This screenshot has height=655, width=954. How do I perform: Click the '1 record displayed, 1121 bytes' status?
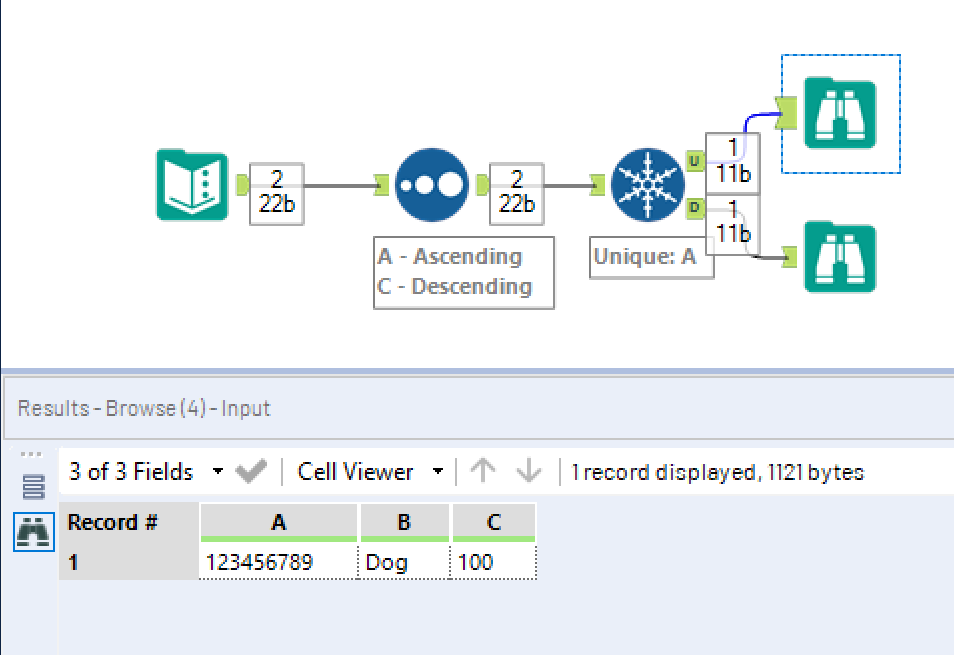717,472
